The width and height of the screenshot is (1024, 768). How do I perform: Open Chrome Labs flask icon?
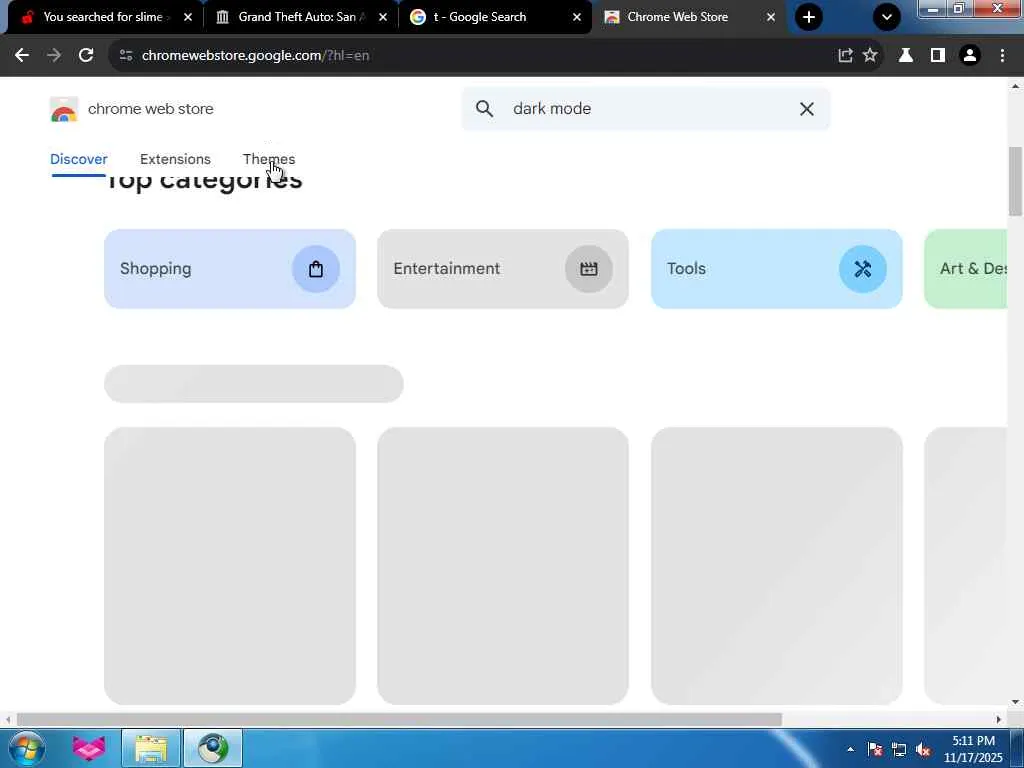906,56
